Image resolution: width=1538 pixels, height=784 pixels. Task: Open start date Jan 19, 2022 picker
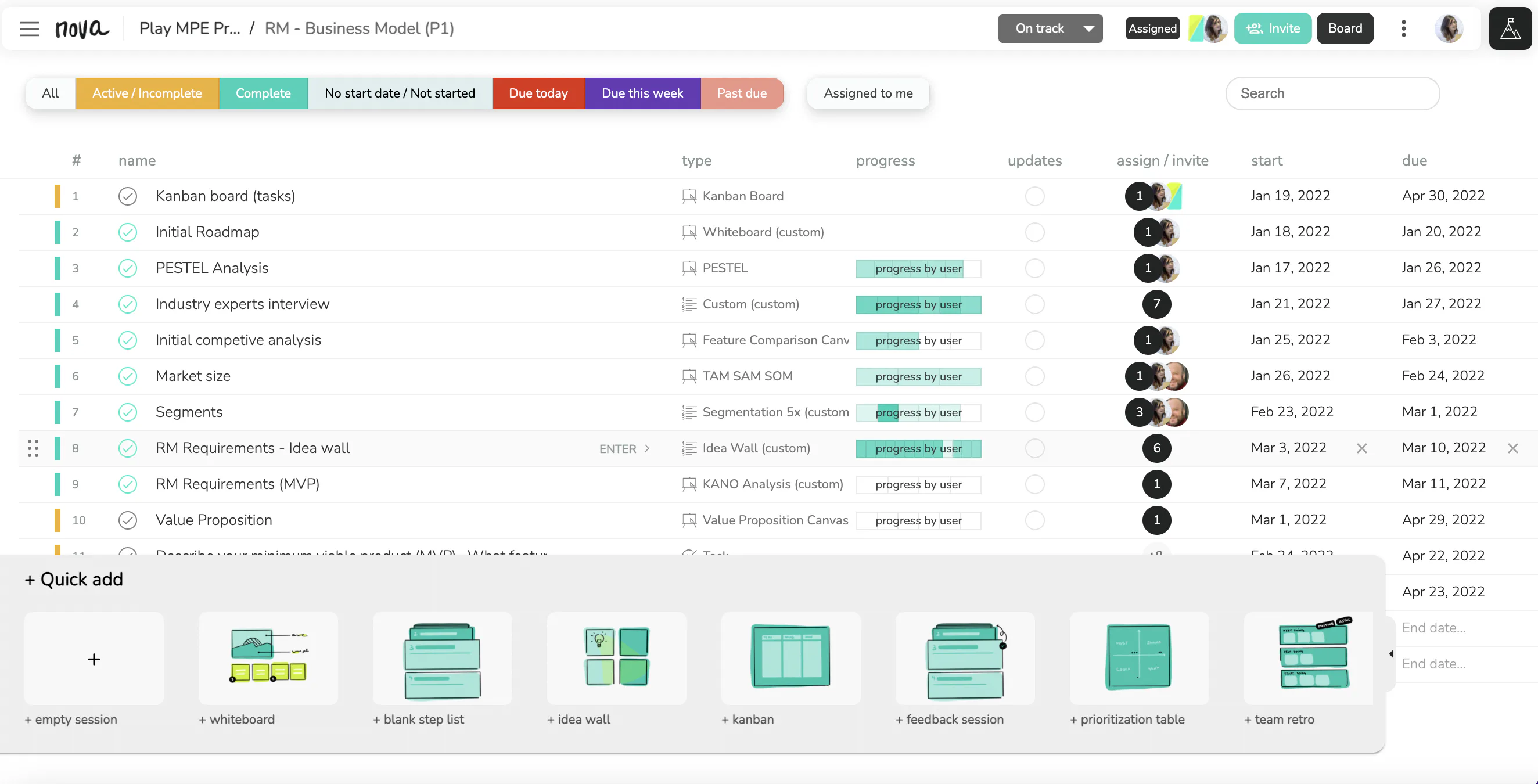[1290, 196]
